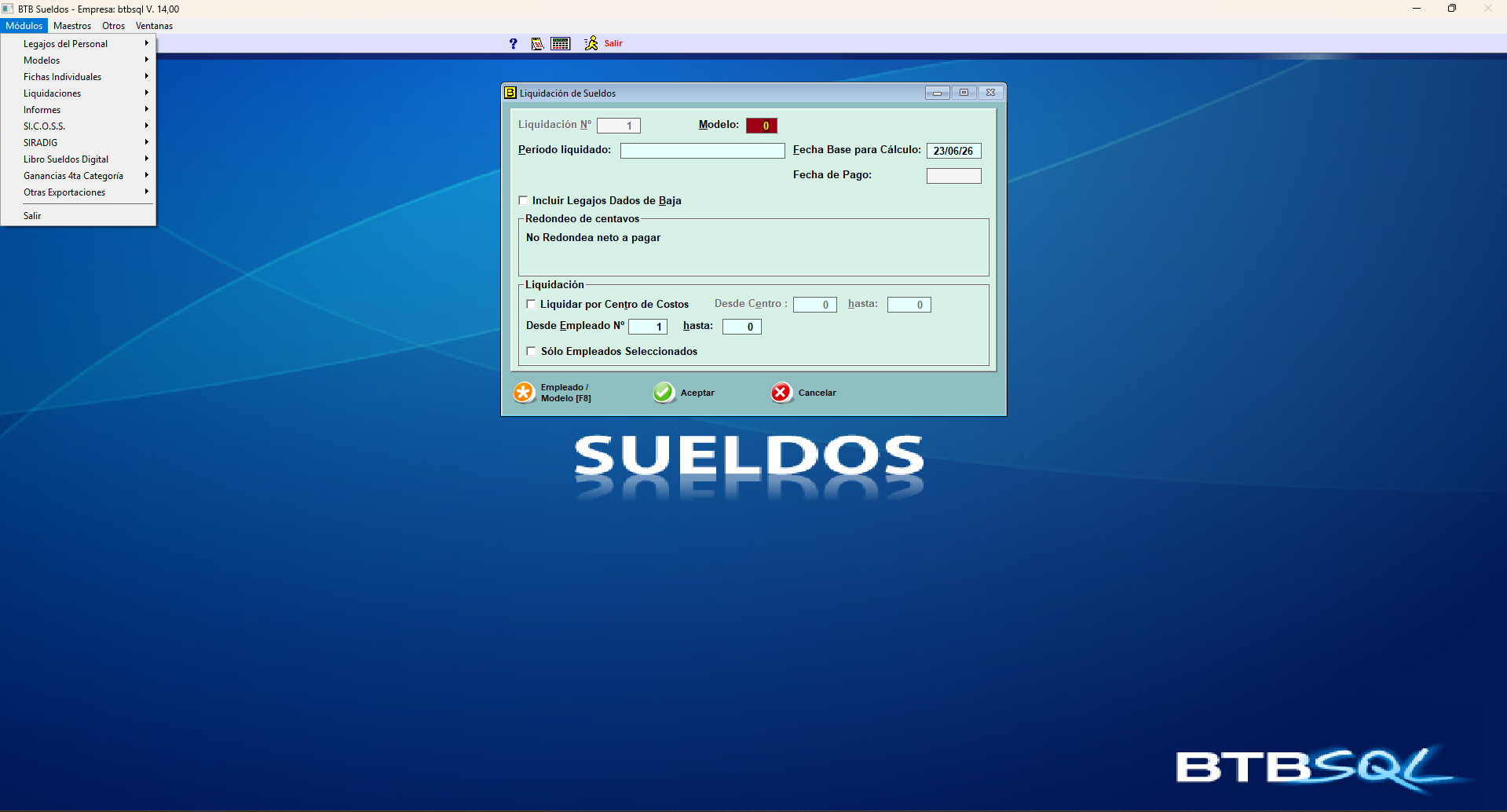Enable Incluir Legajos Dados de Baja
The width and height of the screenshot is (1507, 812).
click(x=523, y=200)
